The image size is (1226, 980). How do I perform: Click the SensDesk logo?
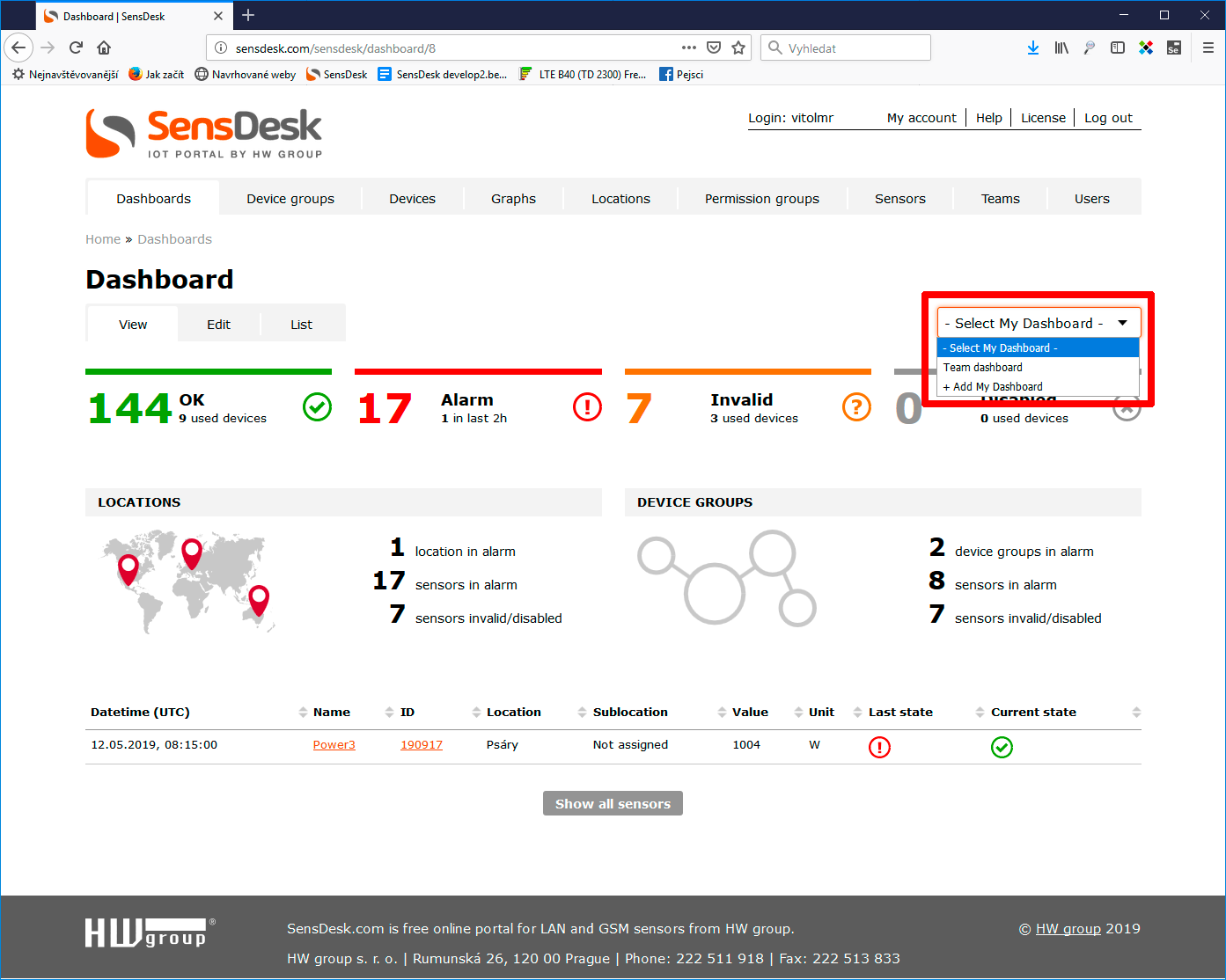pos(204,134)
